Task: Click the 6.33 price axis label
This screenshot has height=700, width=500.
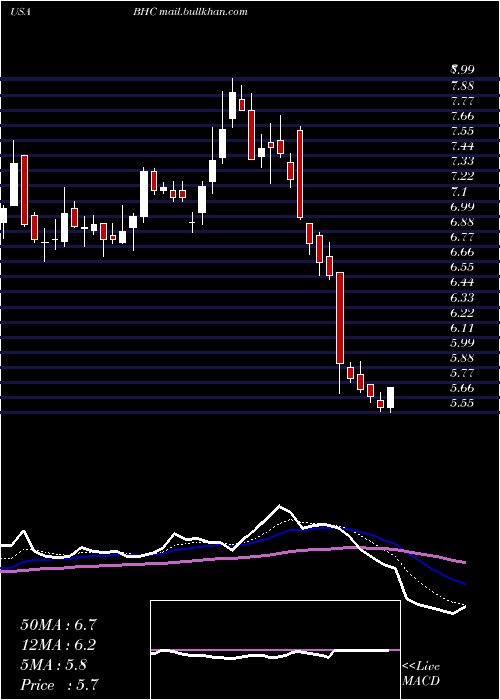Action: click(462, 297)
